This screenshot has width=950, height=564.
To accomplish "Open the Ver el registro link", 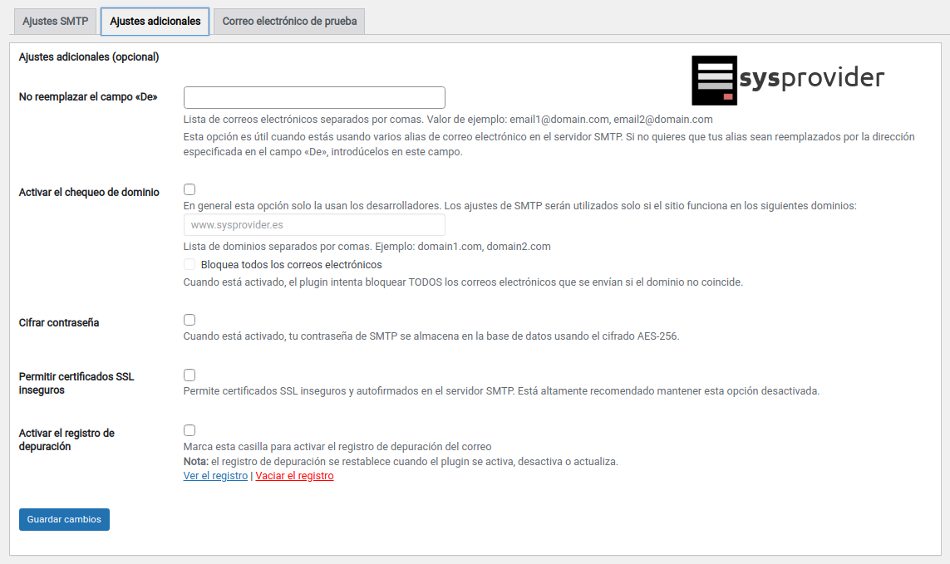I will (x=215, y=476).
